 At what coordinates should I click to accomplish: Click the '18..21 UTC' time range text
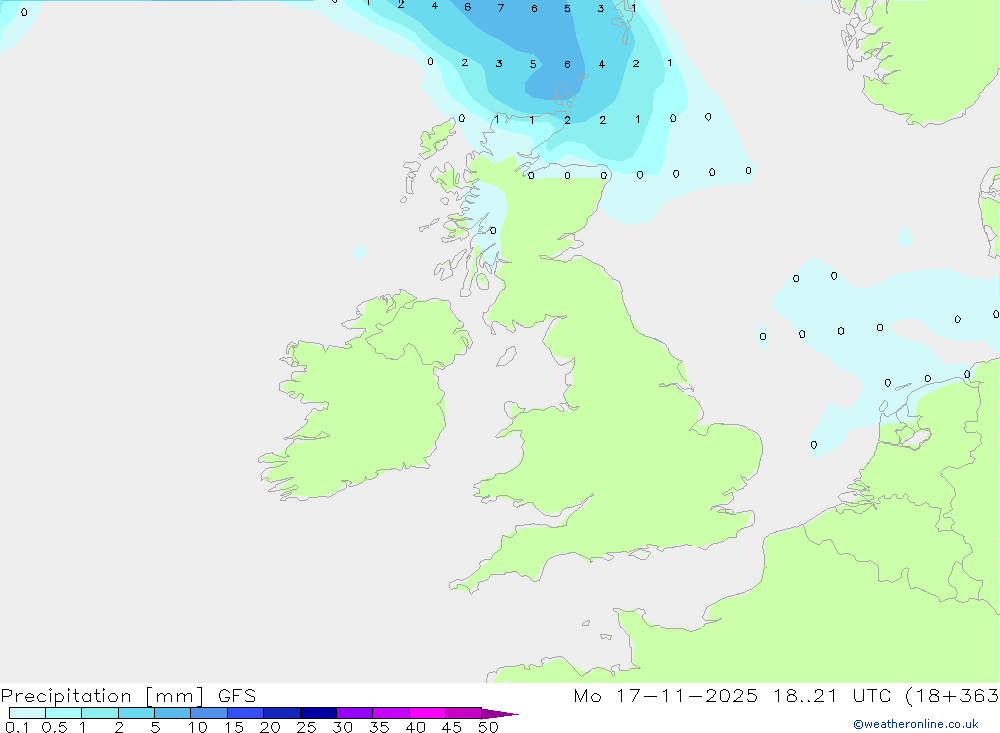point(832,696)
